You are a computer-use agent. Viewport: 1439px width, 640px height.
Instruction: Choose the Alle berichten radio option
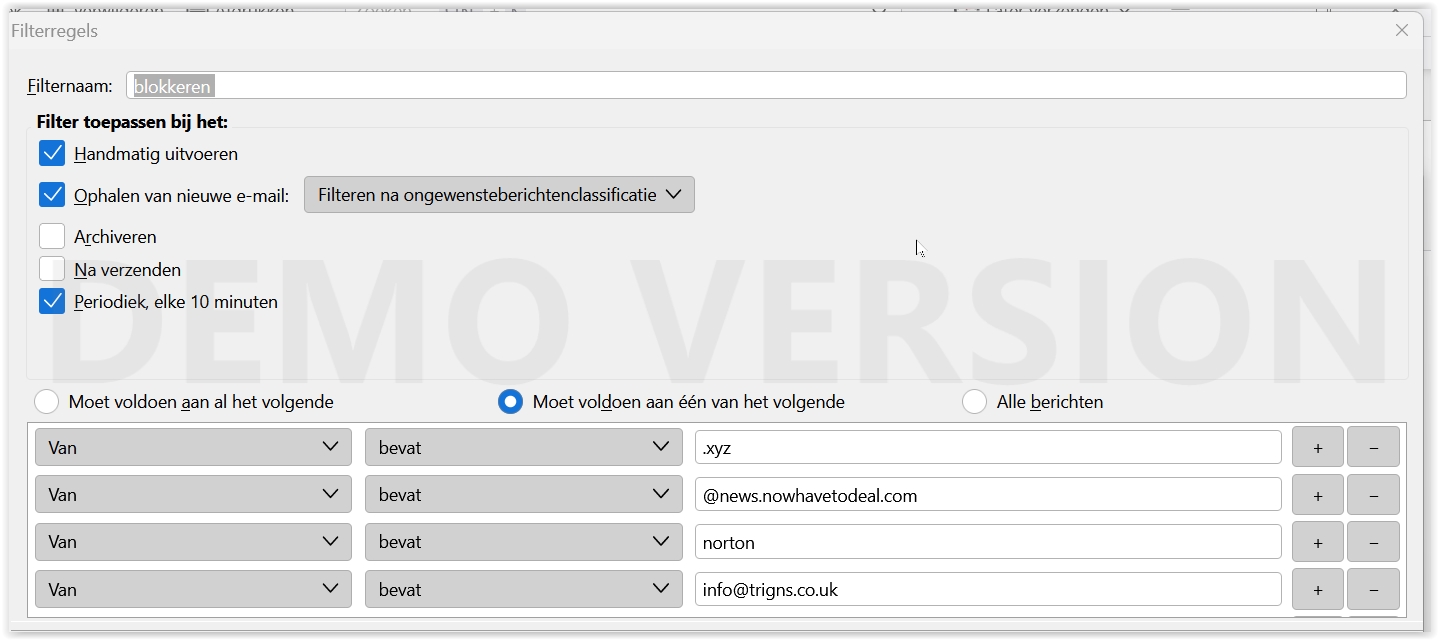click(974, 402)
